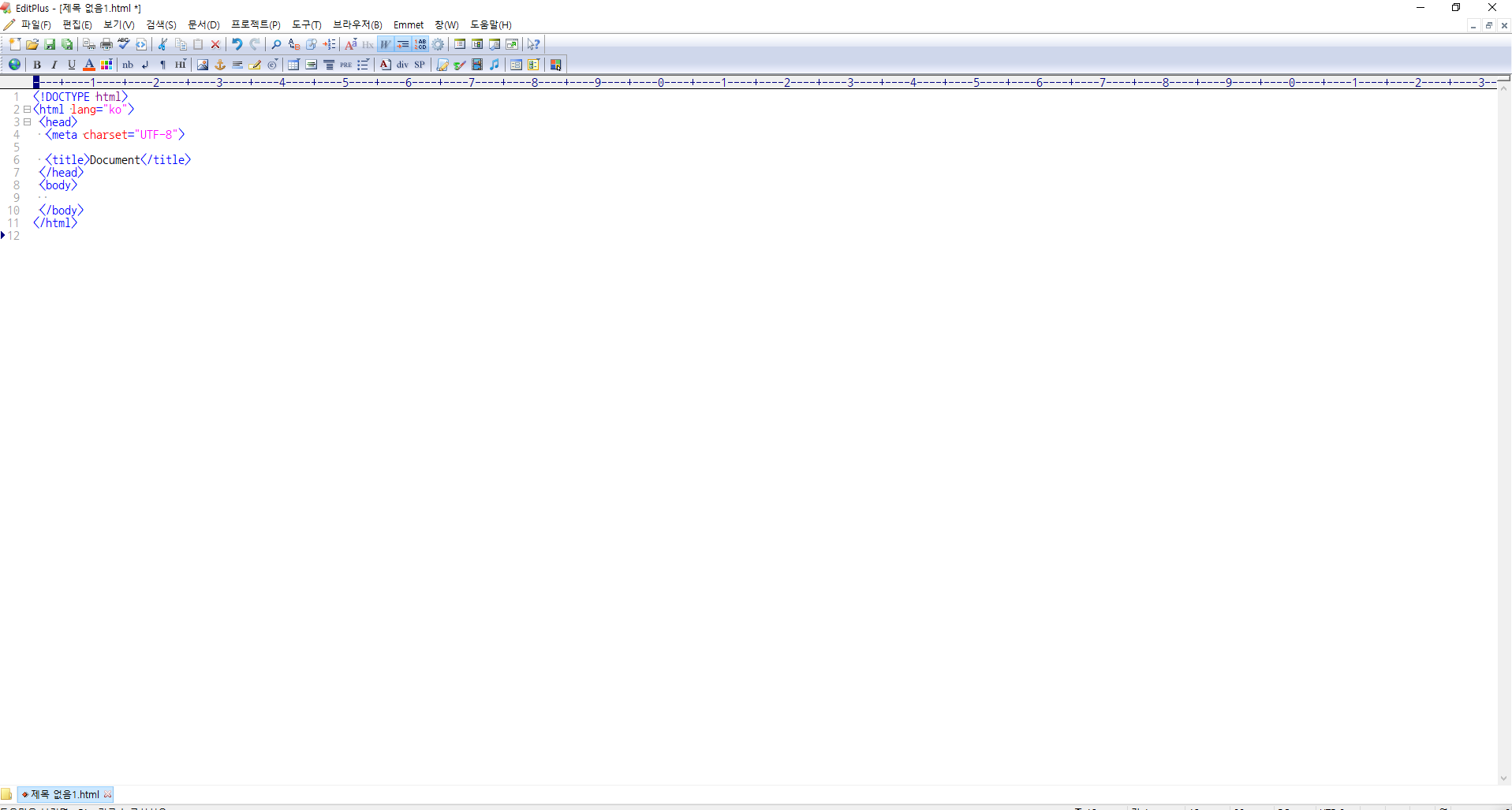1512x810 pixels.
Task: Open the 보기(V) menu
Action: [x=119, y=25]
